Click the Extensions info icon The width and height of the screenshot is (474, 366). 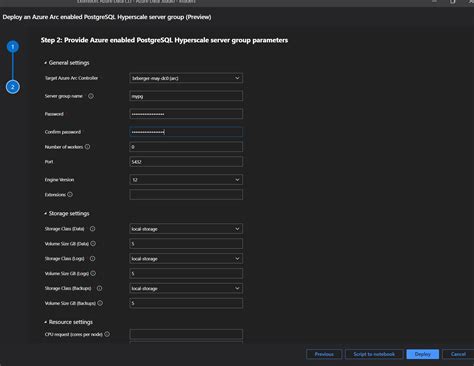[x=70, y=194]
